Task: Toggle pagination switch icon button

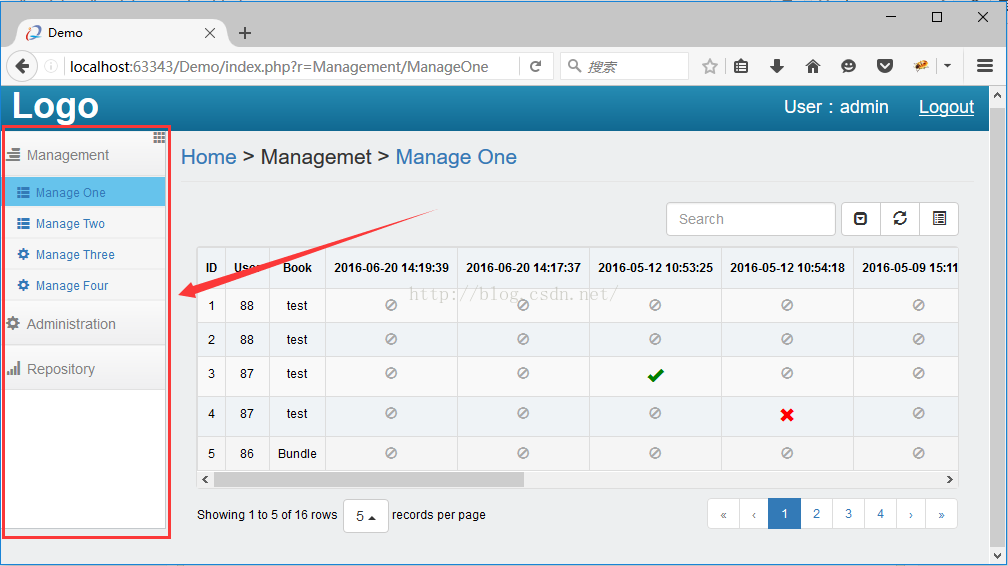Action: [860, 219]
